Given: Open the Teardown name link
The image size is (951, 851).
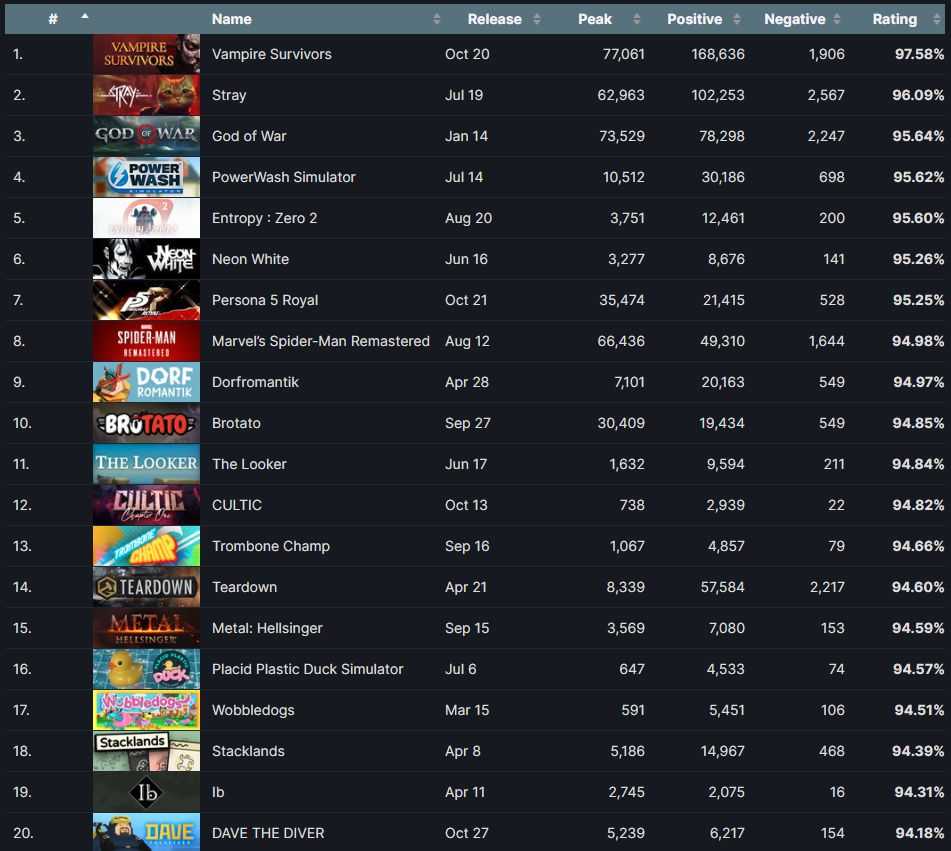Looking at the screenshot, I should coord(244,587).
